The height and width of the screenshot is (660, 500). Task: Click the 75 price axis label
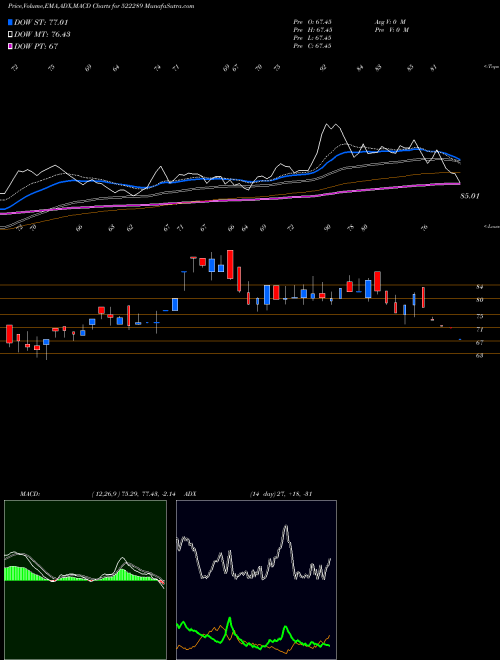479,316
